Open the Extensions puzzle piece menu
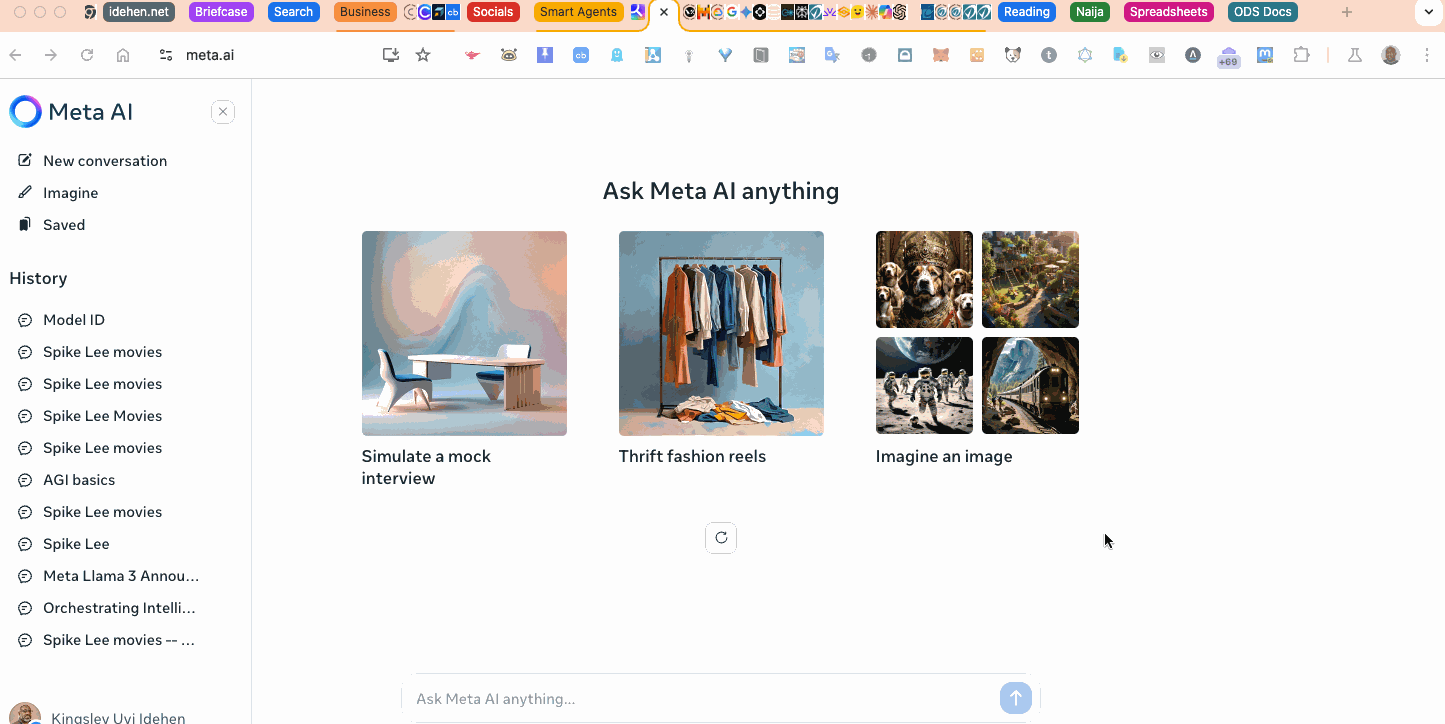The width and height of the screenshot is (1445, 724). (x=1301, y=55)
